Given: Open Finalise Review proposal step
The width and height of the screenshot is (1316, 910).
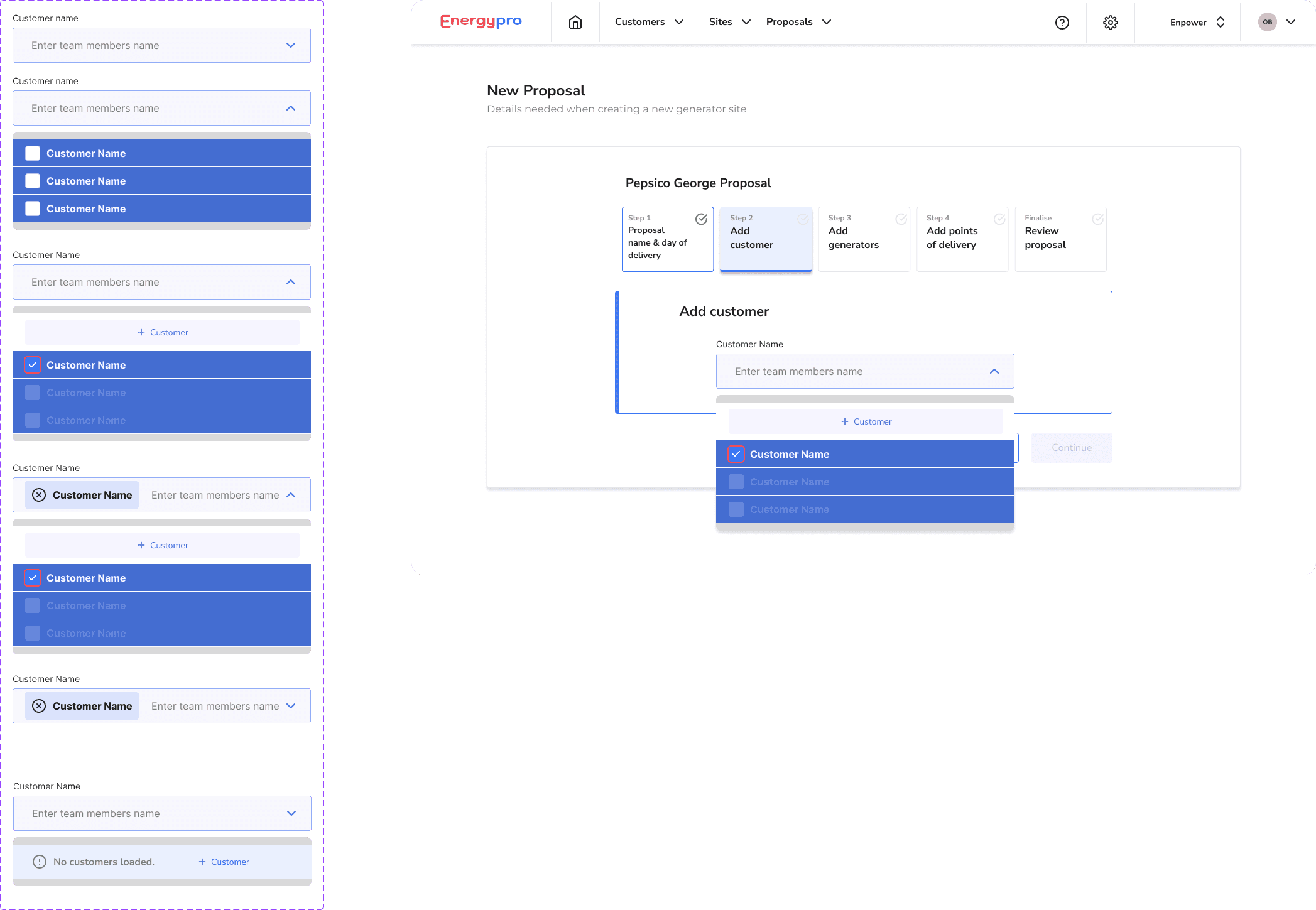Looking at the screenshot, I should [x=1060, y=239].
